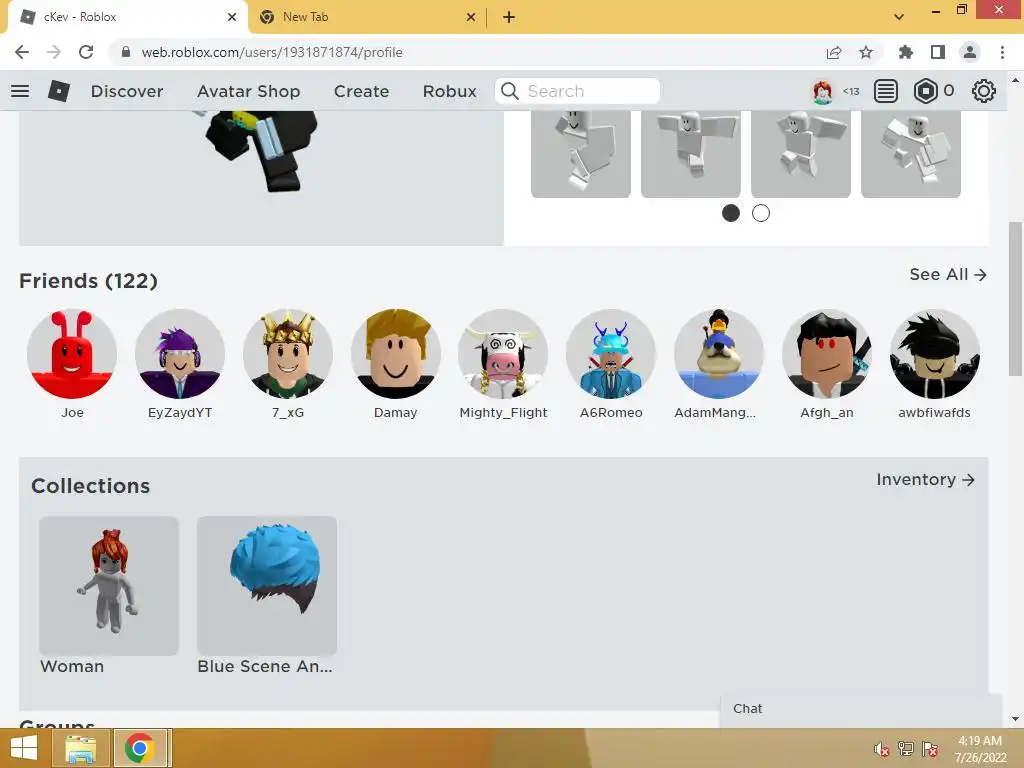Click the Roblox logo home icon
Screen dimensions: 1024x768
tap(59, 91)
